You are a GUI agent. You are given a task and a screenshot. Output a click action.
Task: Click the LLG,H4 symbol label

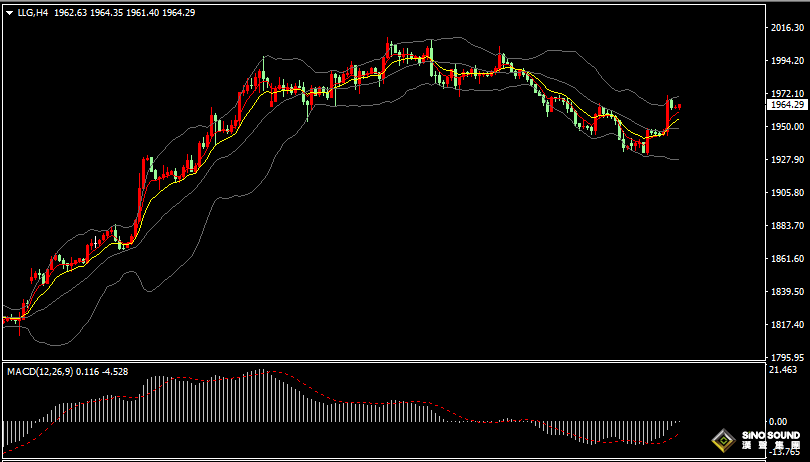pyautogui.click(x=32, y=12)
